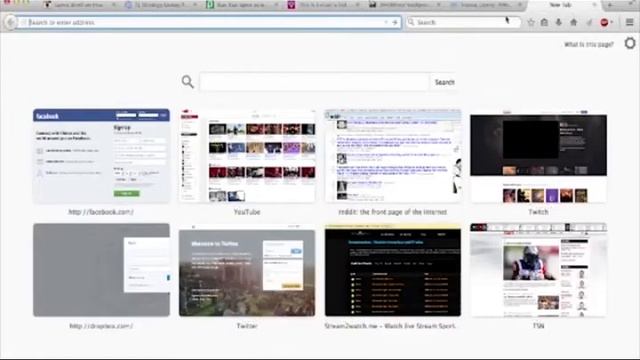The width and height of the screenshot is (640, 360).
Task: Open the reddit thumbnail tile
Action: click(x=393, y=156)
